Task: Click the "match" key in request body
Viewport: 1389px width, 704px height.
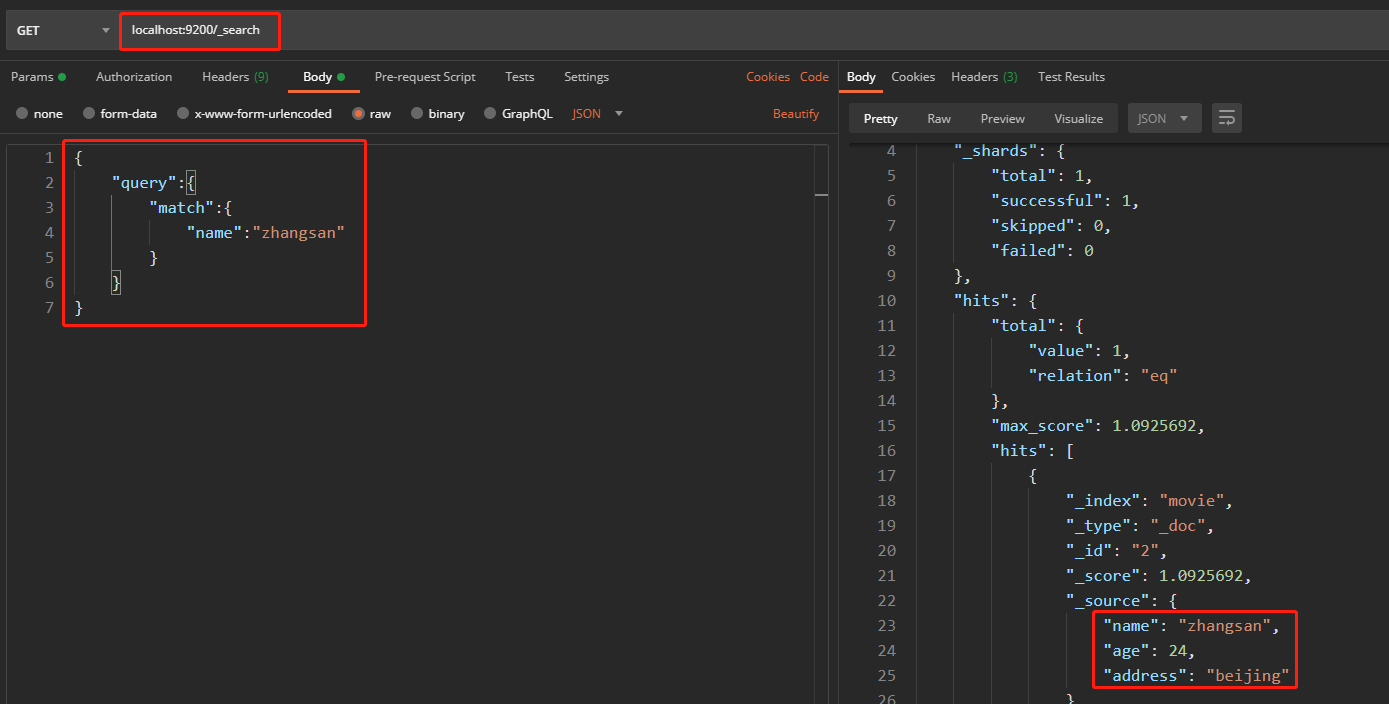Action: click(181, 208)
